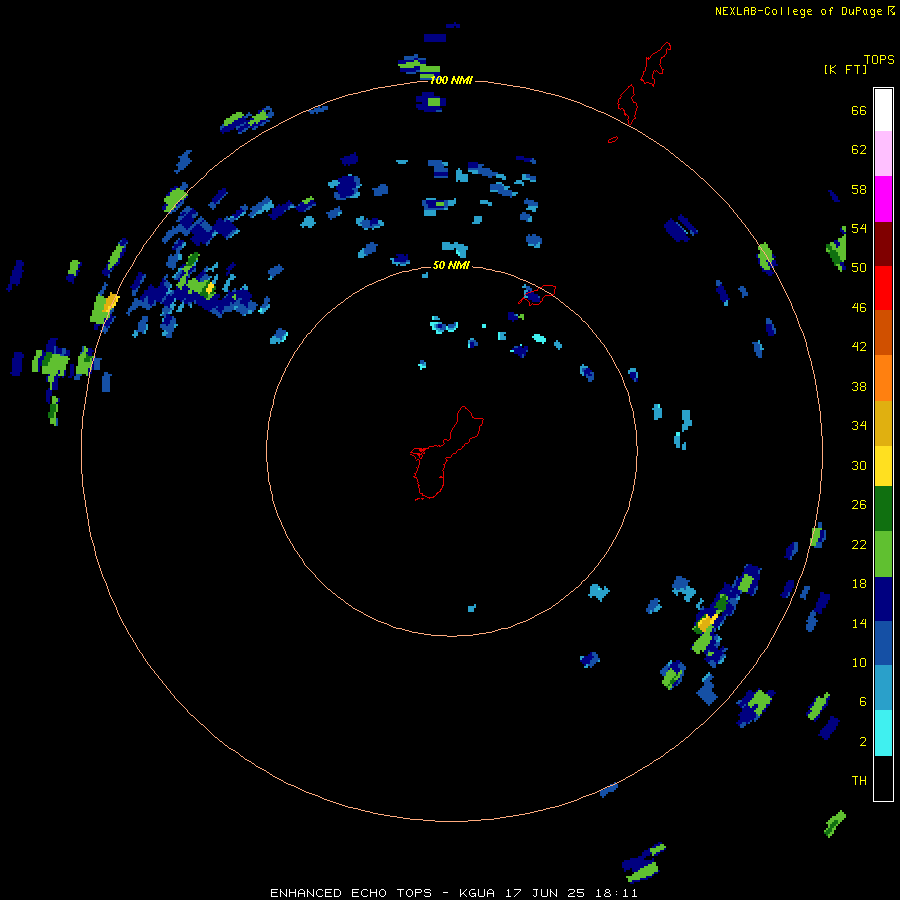Click the ENHANCED ECHO TOPS caption text
900x900 pixels.
pos(351,893)
